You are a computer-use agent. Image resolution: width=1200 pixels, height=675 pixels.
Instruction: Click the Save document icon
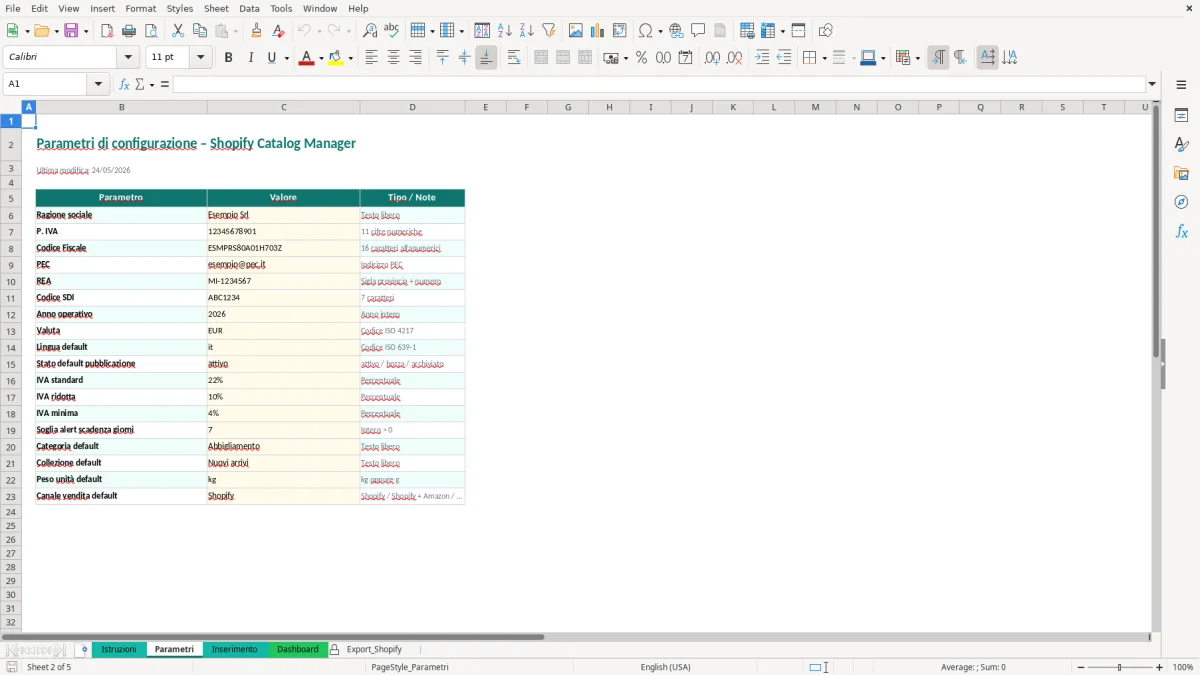(71, 31)
